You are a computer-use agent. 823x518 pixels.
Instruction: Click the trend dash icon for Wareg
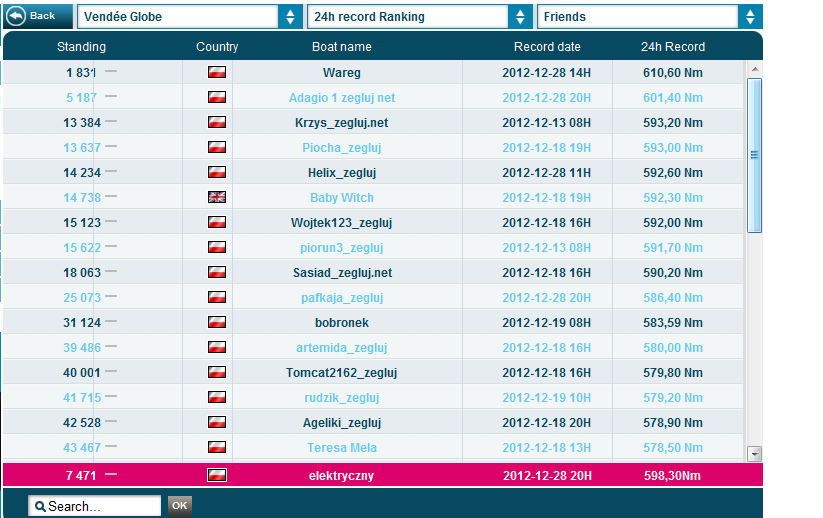click(111, 72)
